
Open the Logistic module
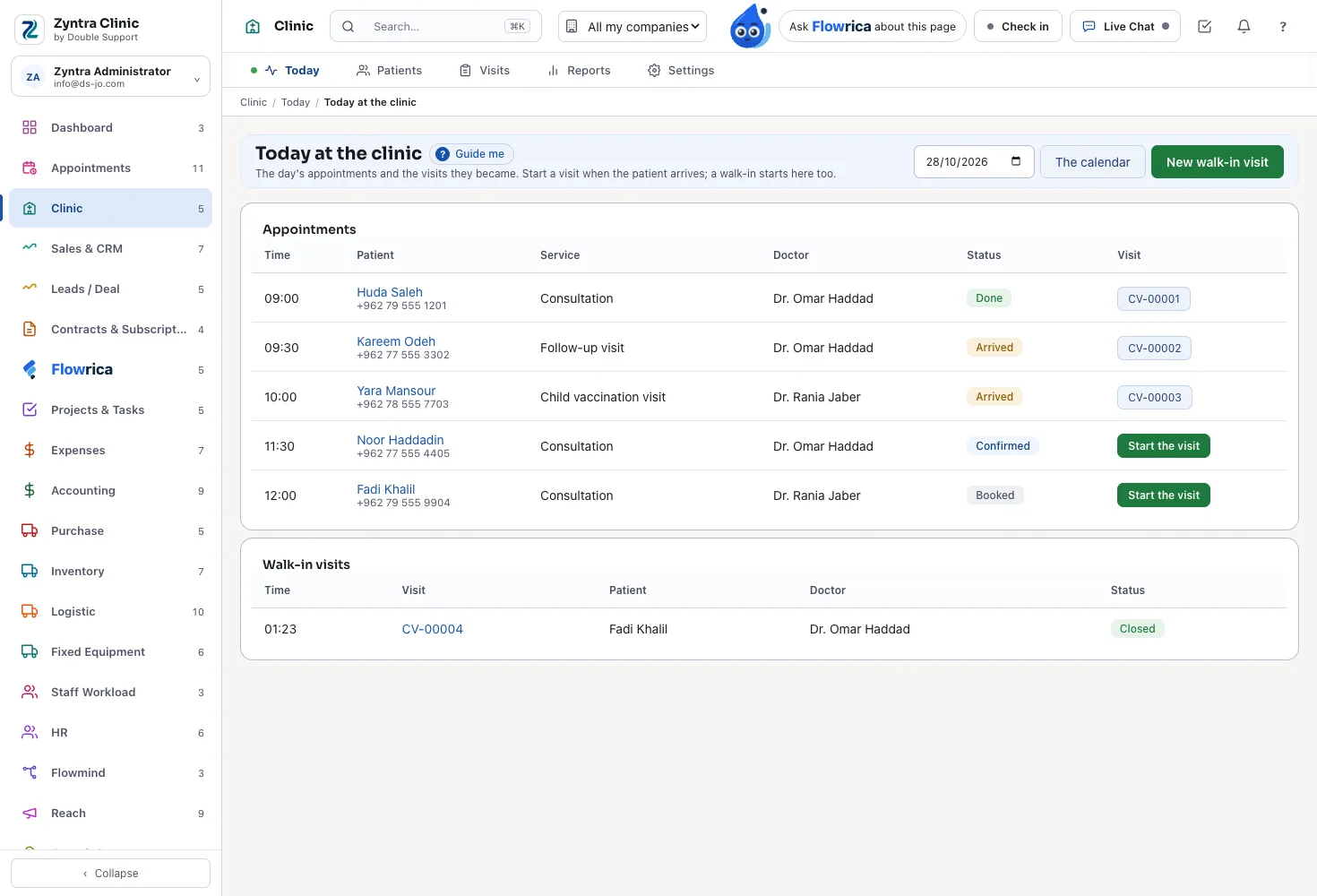111,612
